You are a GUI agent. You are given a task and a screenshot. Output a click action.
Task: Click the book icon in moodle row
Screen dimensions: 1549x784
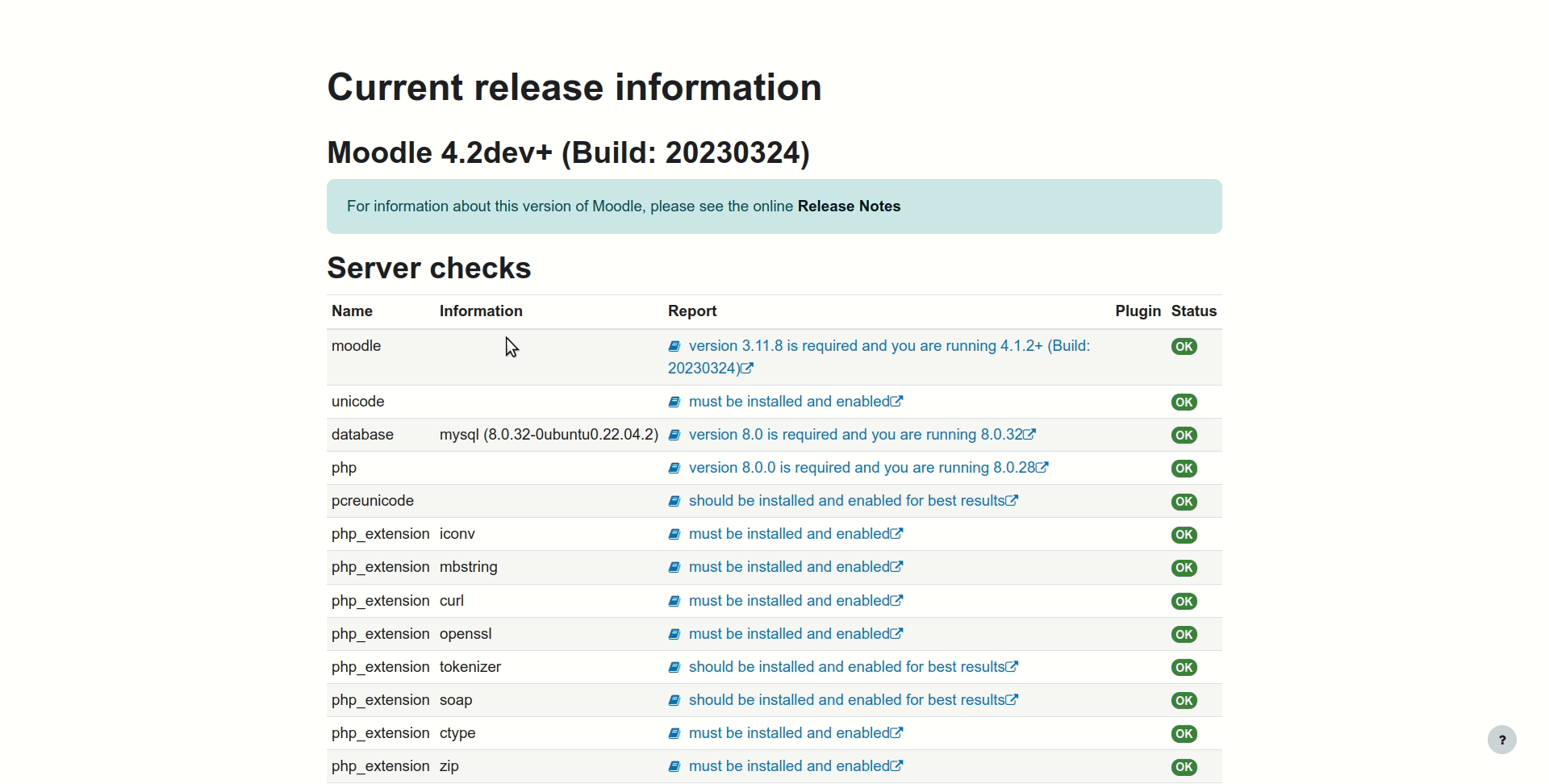tap(674, 347)
